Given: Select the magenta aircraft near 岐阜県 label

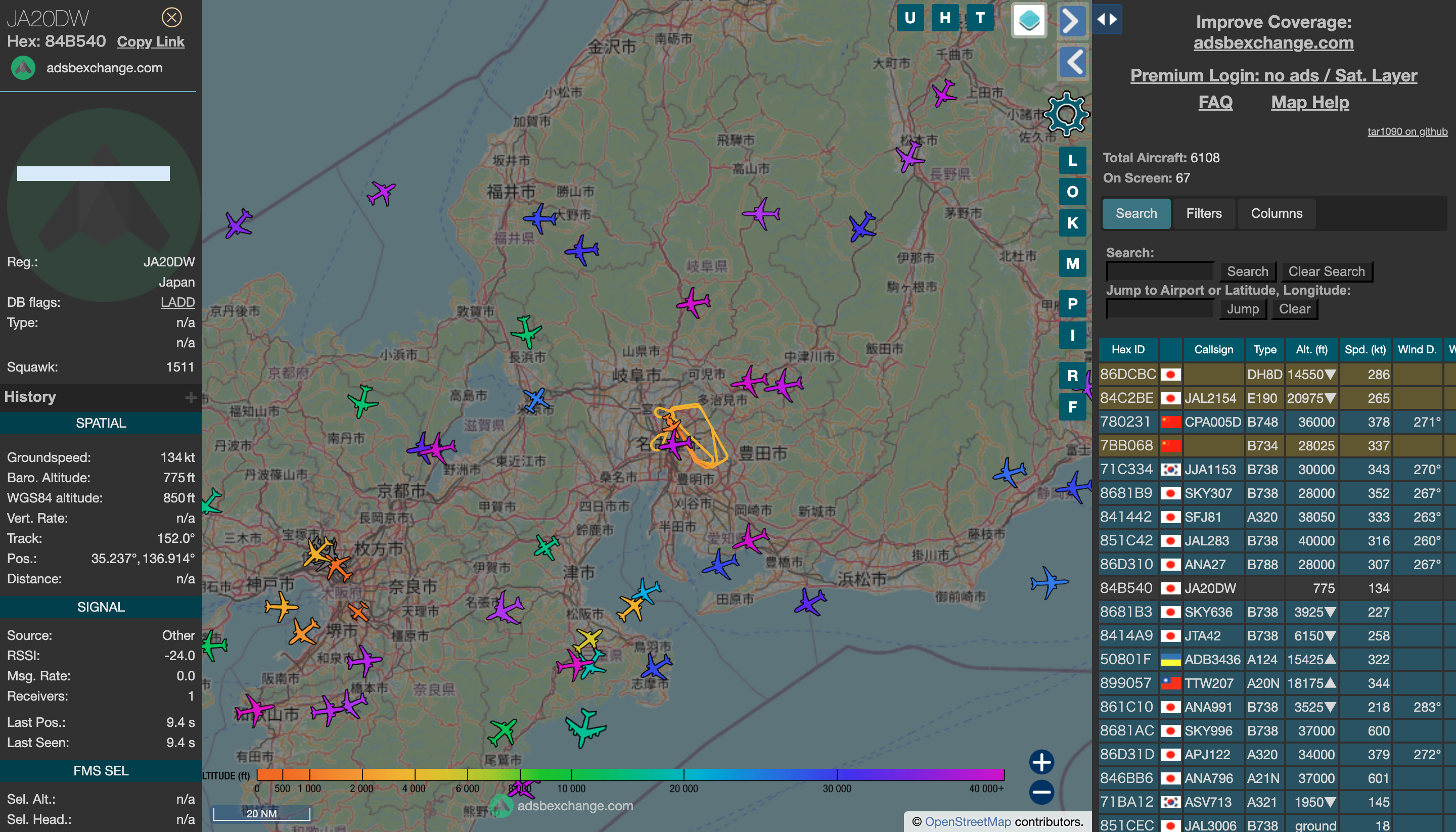Looking at the screenshot, I should click(x=693, y=302).
